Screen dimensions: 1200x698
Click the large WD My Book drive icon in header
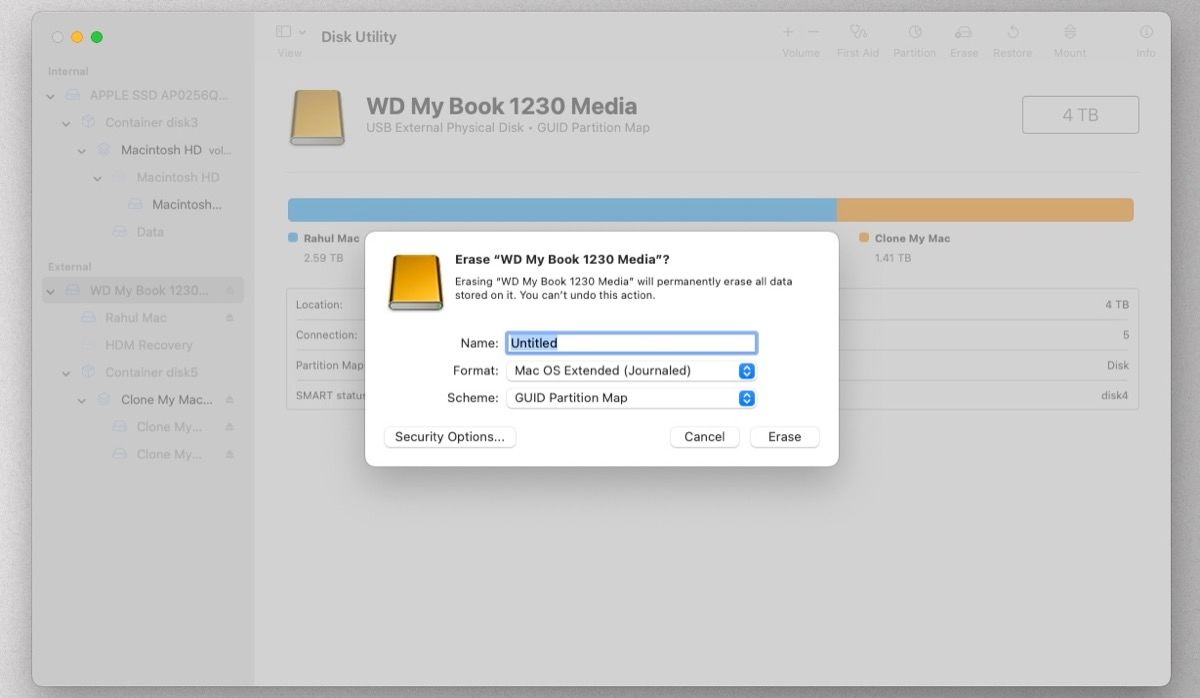(x=317, y=118)
